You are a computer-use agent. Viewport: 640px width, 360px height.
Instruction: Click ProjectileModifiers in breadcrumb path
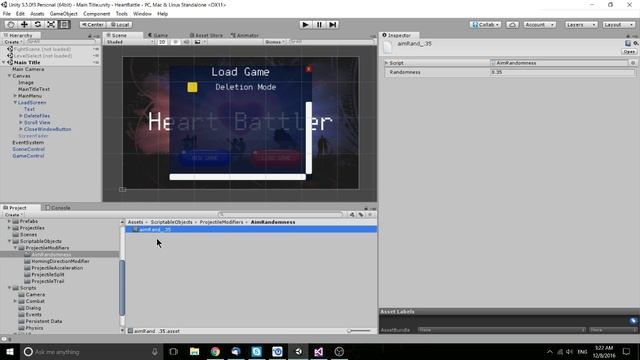coord(221,222)
